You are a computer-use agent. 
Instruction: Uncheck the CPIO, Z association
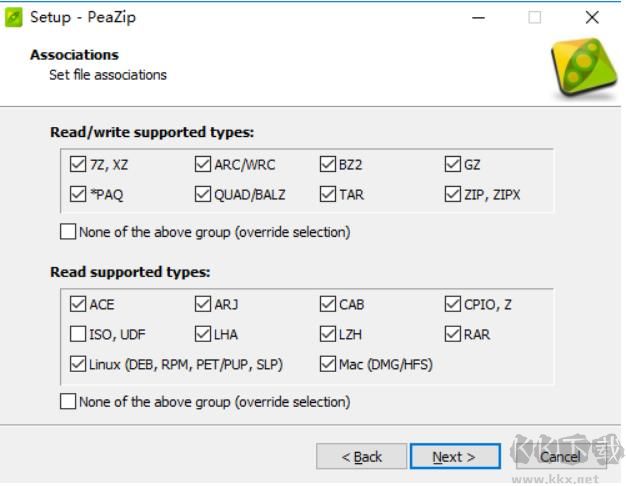pyautogui.click(x=453, y=305)
